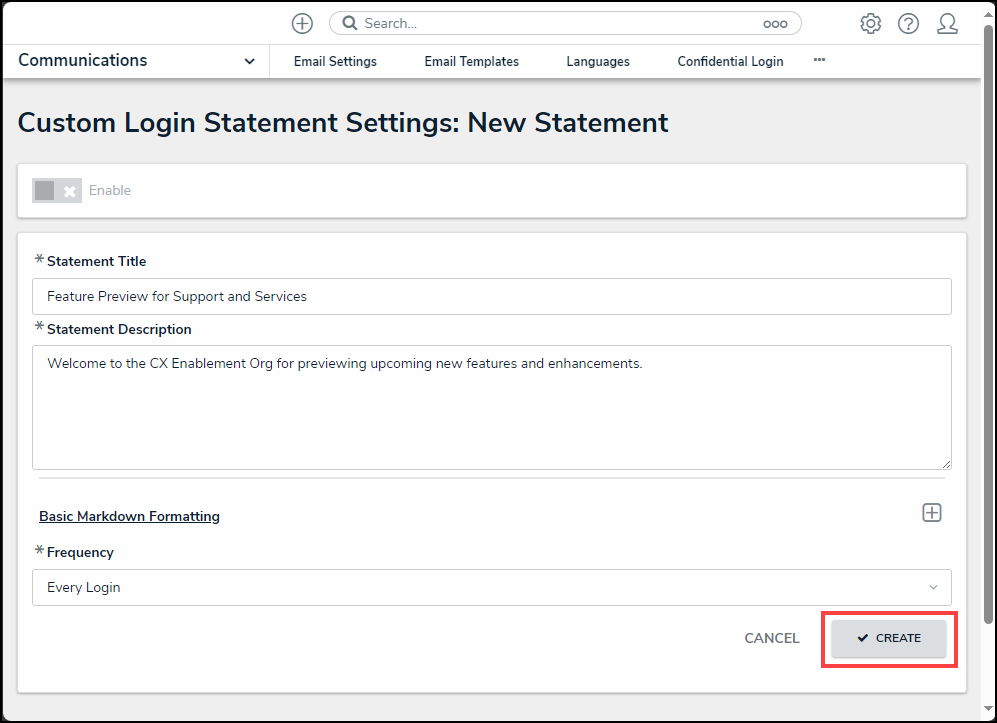Screen dimensions: 997x723
Task: Open the search options ellipsis
Action: tap(775, 23)
